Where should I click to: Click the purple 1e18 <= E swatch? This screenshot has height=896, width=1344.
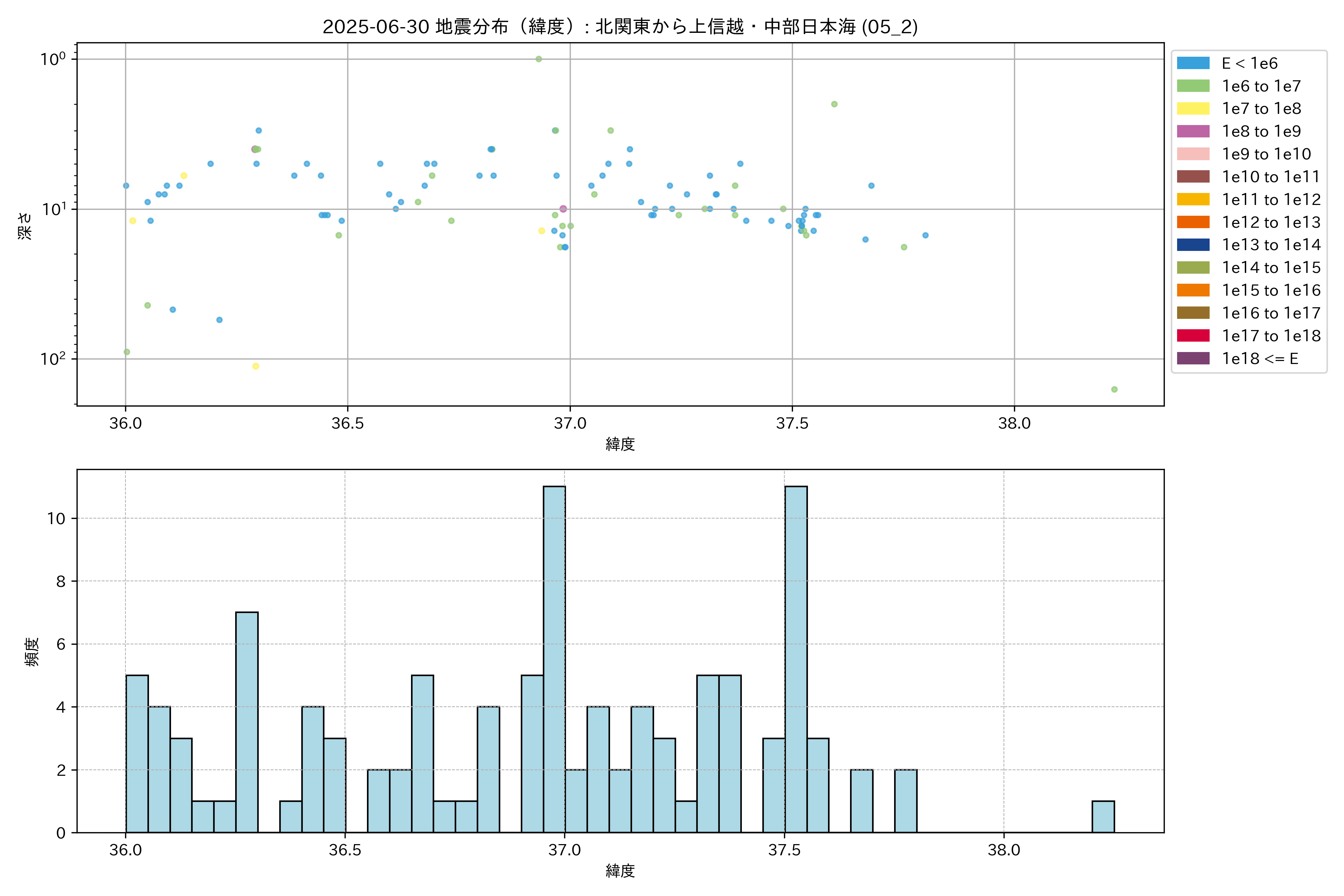coord(1192,358)
